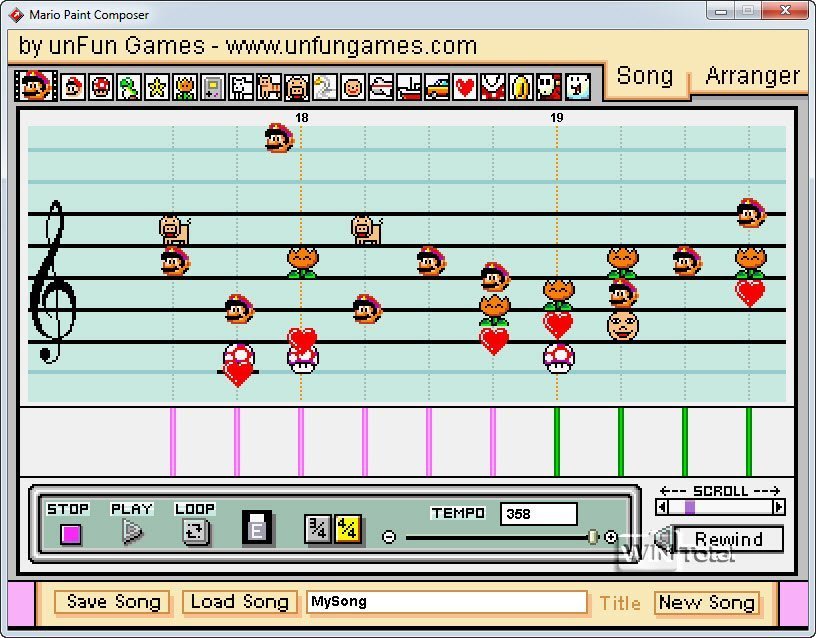The image size is (816, 638).
Task: Click the measure 19 marker number
Action: [x=557, y=118]
